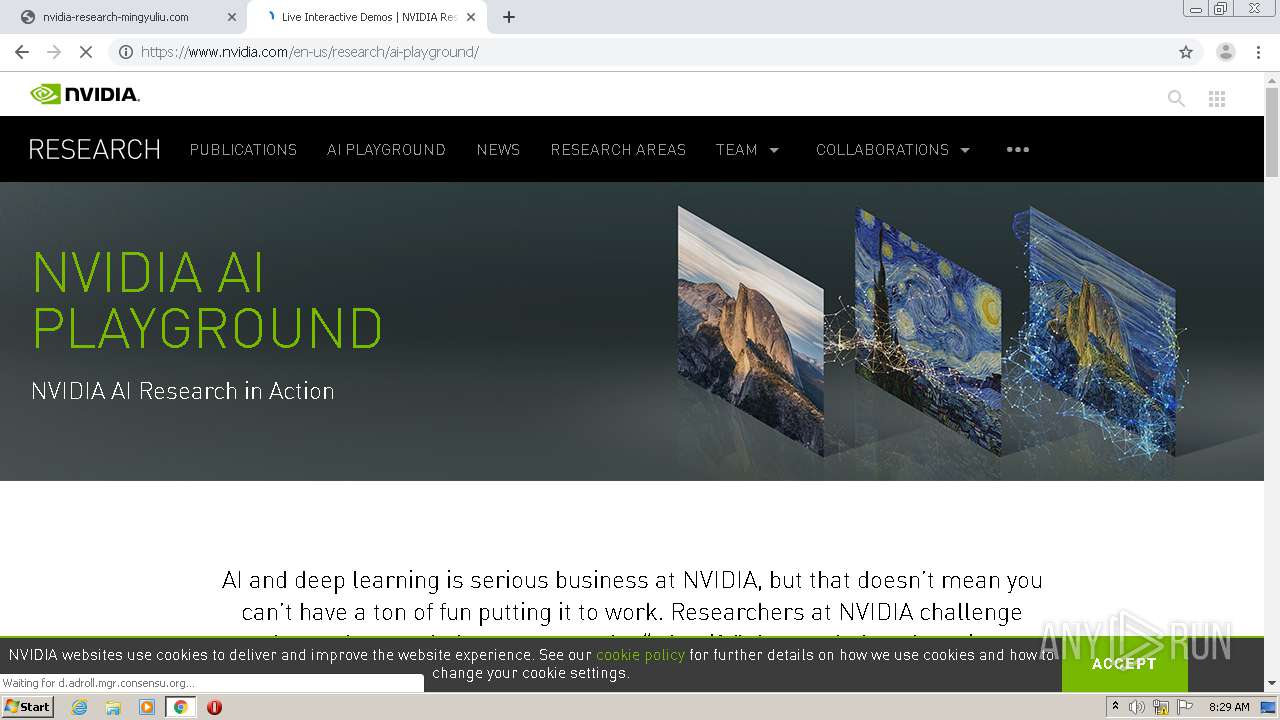
Task: Open the NEWS nav item
Action: 498,149
